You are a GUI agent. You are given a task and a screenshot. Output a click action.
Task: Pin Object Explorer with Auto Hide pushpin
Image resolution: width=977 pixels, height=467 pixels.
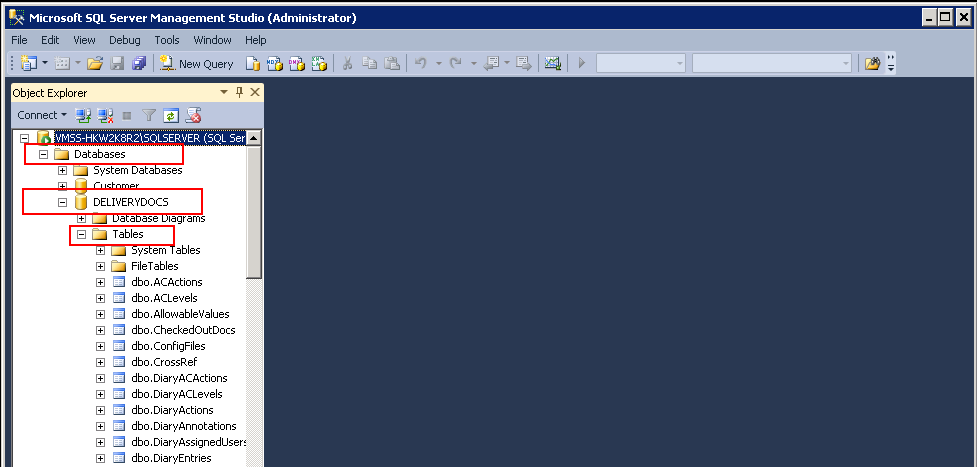239,92
